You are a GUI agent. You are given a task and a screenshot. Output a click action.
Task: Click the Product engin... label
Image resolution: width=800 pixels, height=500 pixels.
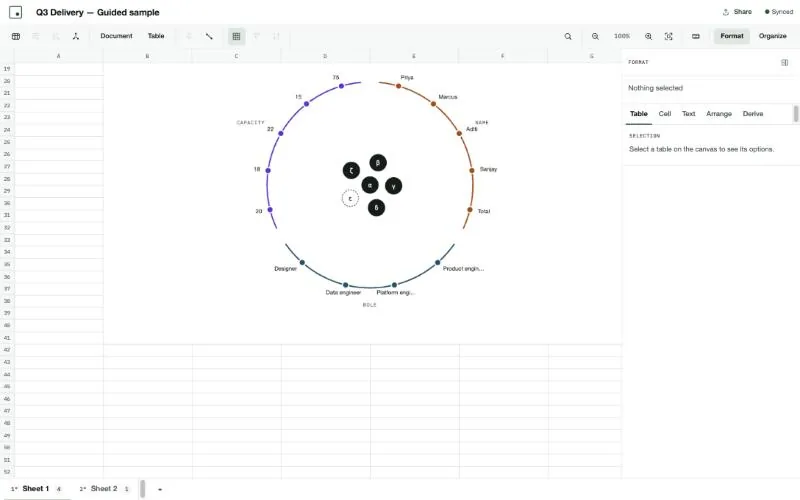pos(463,269)
